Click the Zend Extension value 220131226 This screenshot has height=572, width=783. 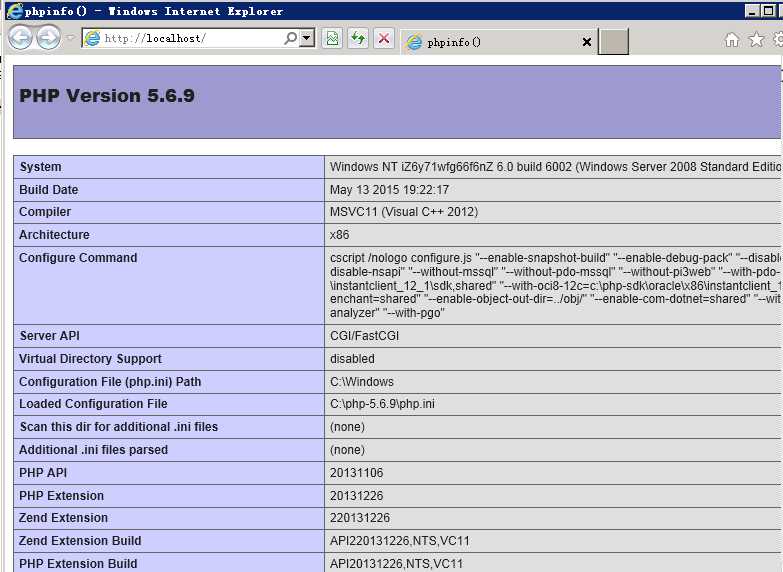pos(360,518)
